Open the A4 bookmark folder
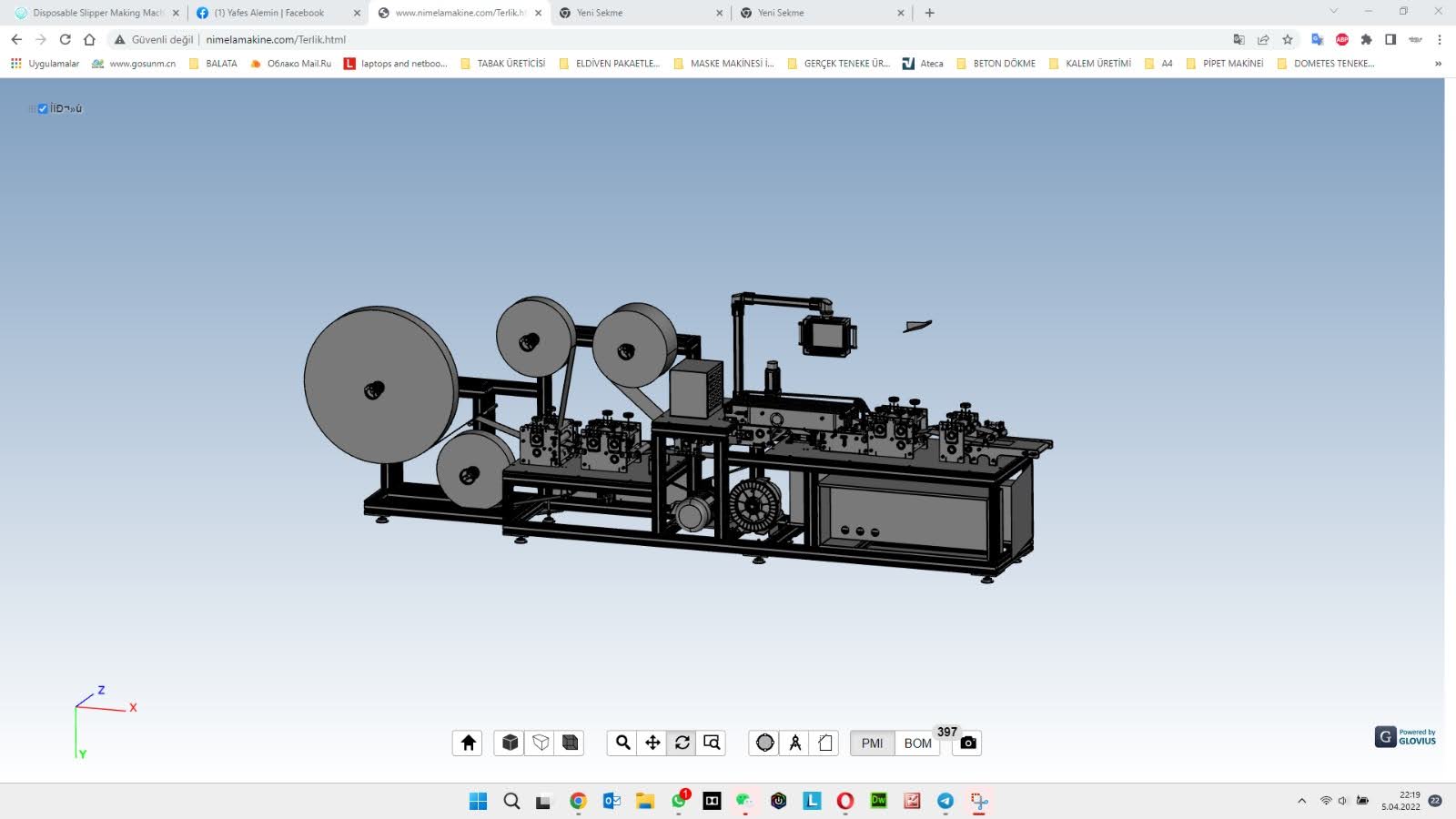Viewport: 1456px width, 819px height. coord(1159,64)
